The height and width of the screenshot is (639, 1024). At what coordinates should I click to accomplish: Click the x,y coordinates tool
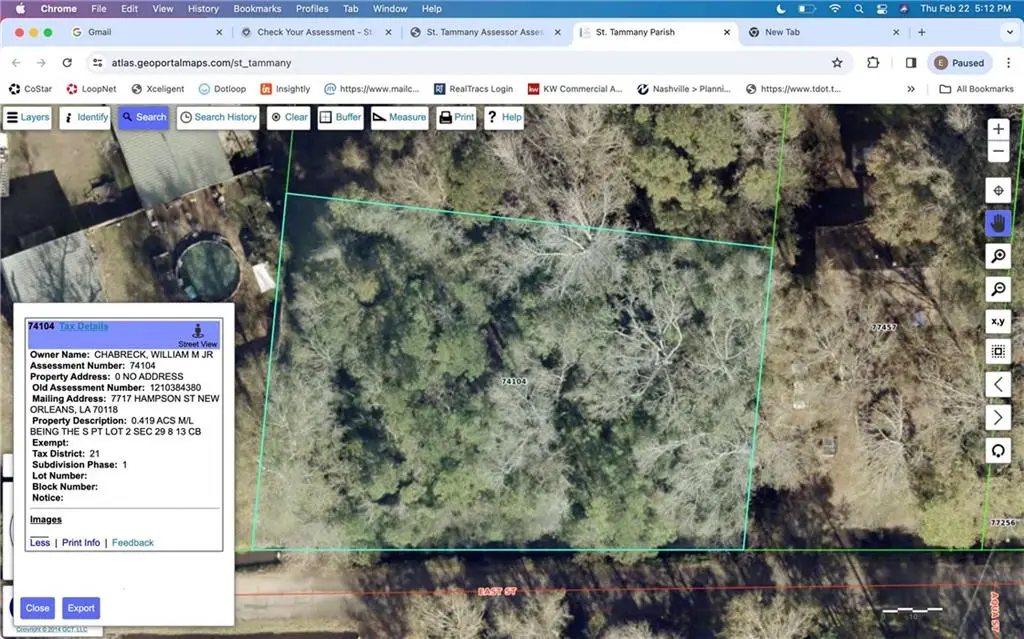click(x=997, y=320)
